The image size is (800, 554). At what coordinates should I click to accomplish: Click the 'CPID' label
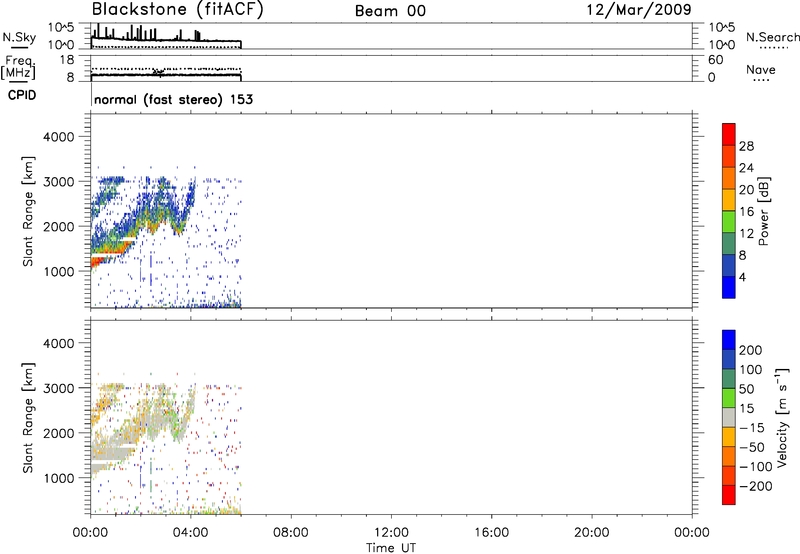click(x=22, y=95)
